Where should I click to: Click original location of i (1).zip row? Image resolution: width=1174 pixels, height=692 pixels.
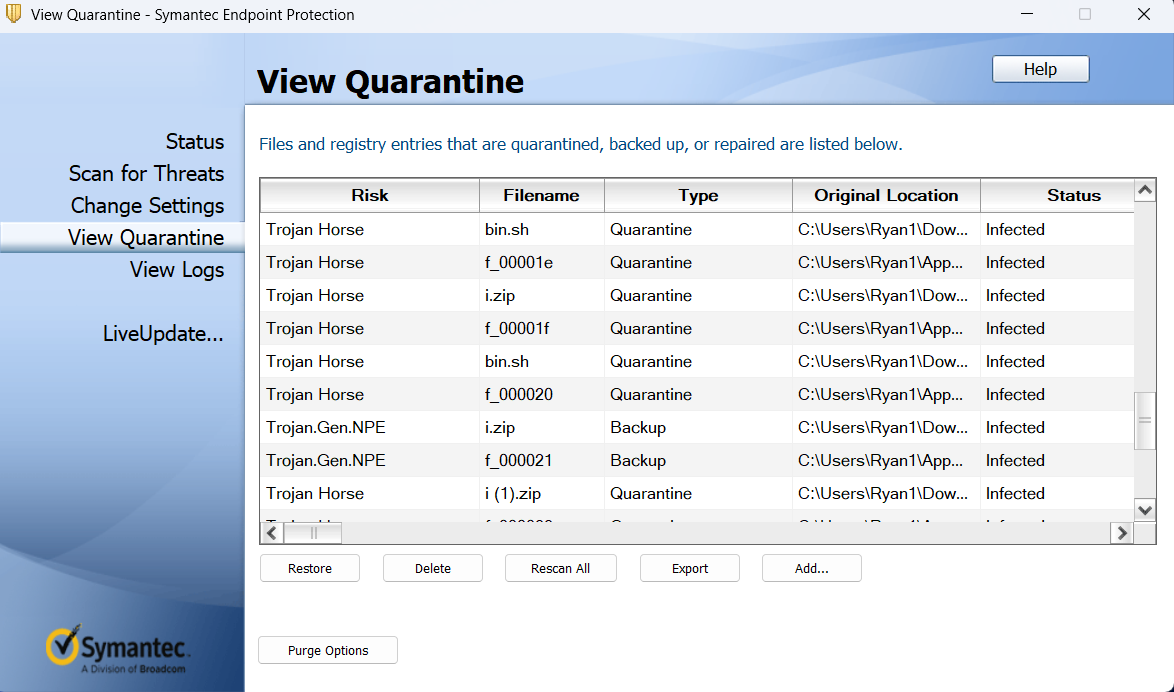click(883, 494)
